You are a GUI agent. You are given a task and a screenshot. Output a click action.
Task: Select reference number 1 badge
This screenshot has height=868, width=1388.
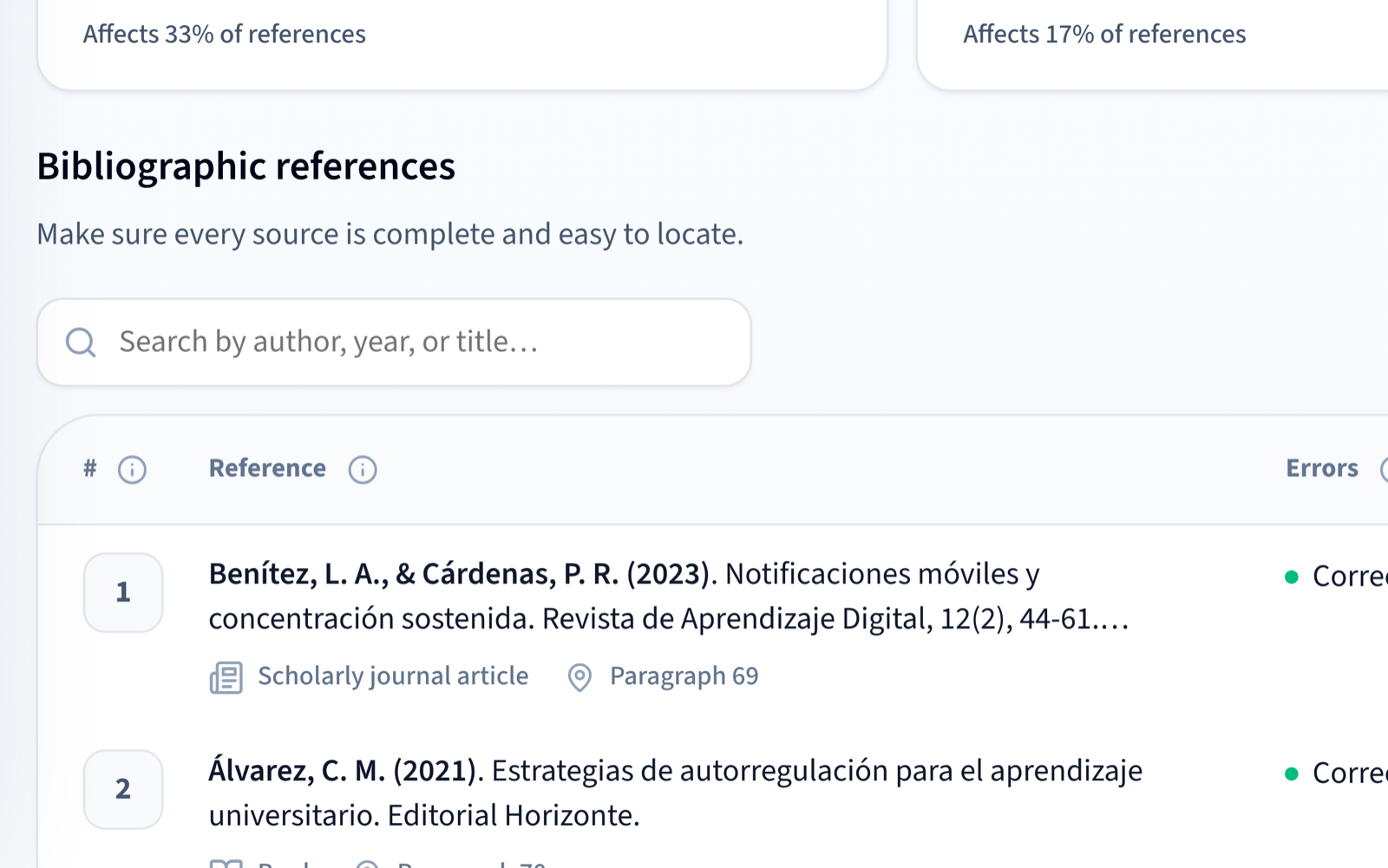tap(123, 592)
